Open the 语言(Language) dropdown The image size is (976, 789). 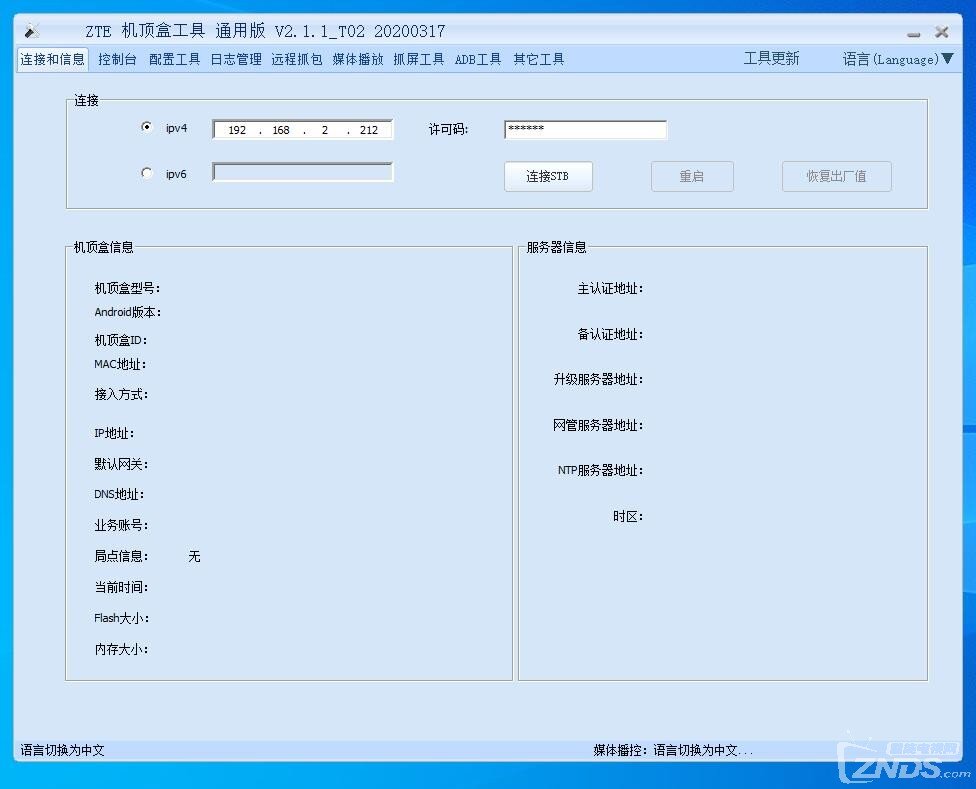coord(898,59)
